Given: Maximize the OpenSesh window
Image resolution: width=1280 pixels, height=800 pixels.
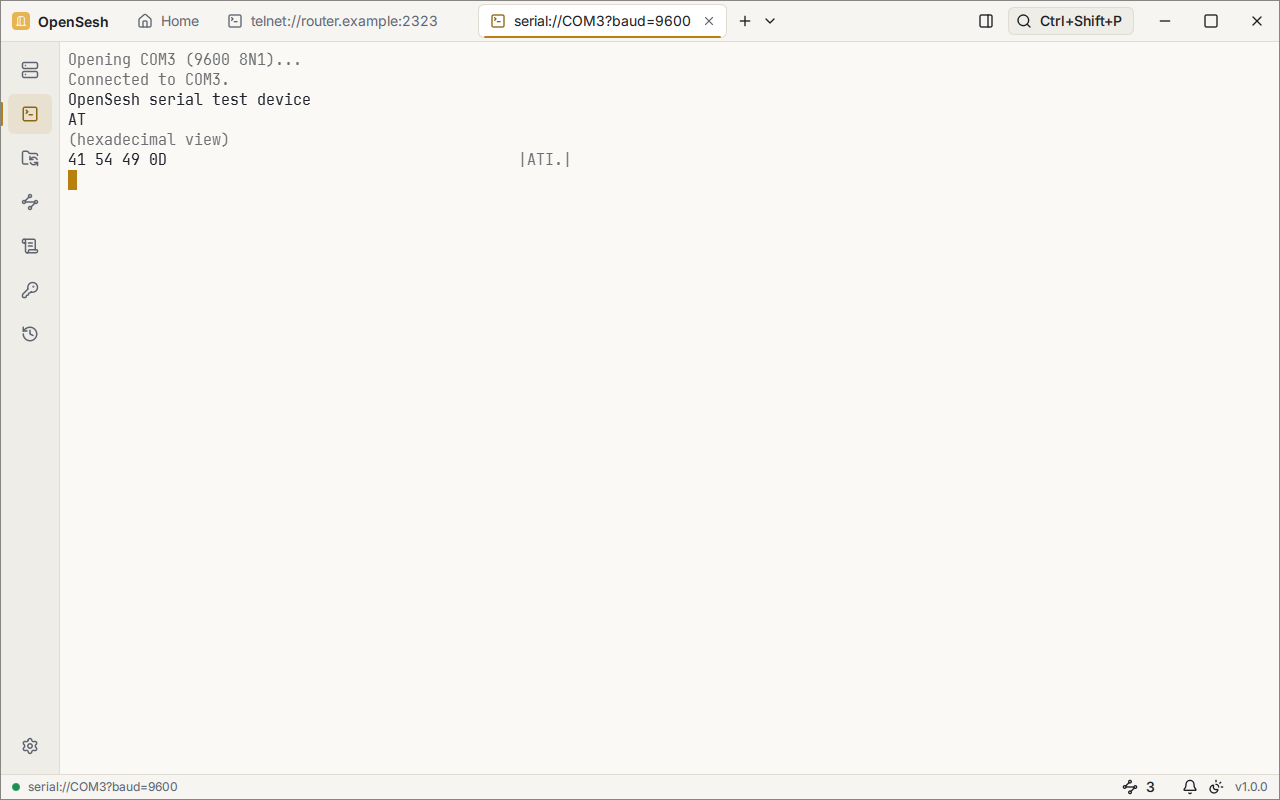Looking at the screenshot, I should 1211,21.
